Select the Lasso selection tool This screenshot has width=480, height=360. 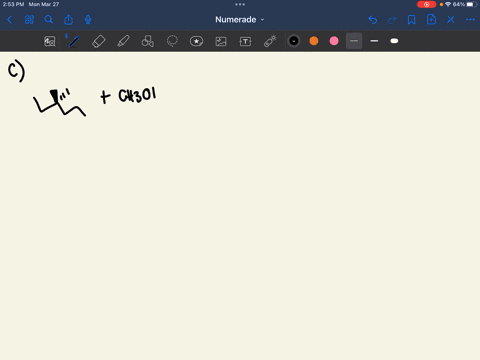[x=172, y=41]
